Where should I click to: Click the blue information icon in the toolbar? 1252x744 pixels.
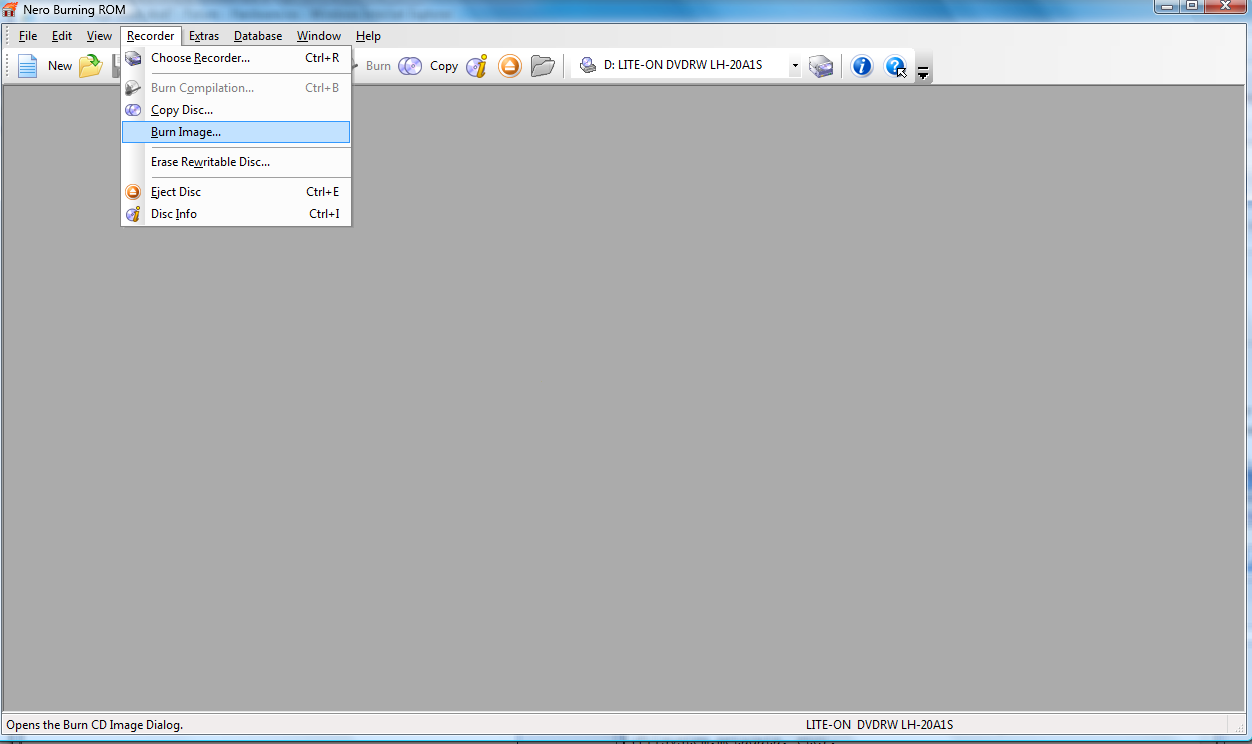(862, 66)
